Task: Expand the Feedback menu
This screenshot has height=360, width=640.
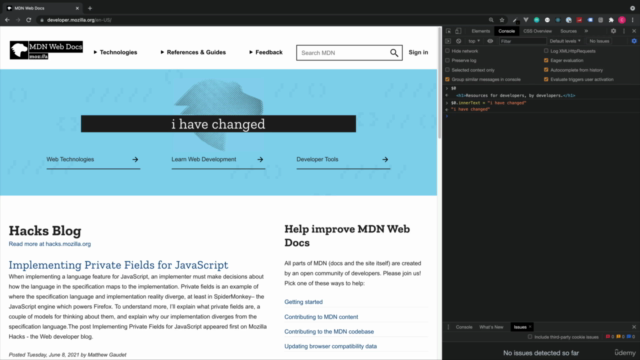Action: pos(266,52)
